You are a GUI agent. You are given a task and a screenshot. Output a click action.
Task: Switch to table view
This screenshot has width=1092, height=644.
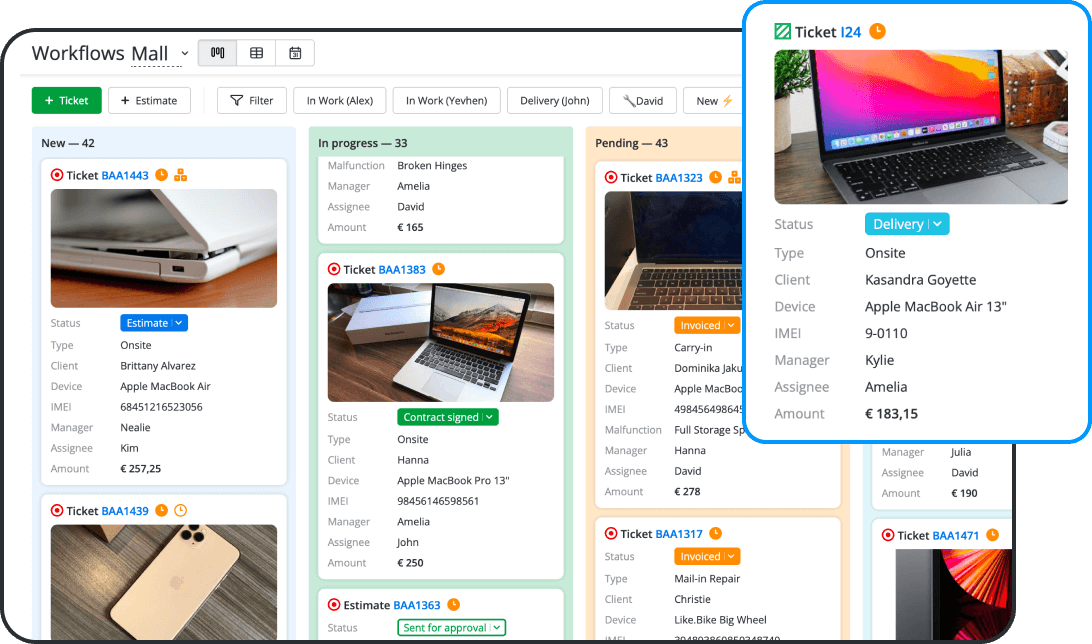257,53
